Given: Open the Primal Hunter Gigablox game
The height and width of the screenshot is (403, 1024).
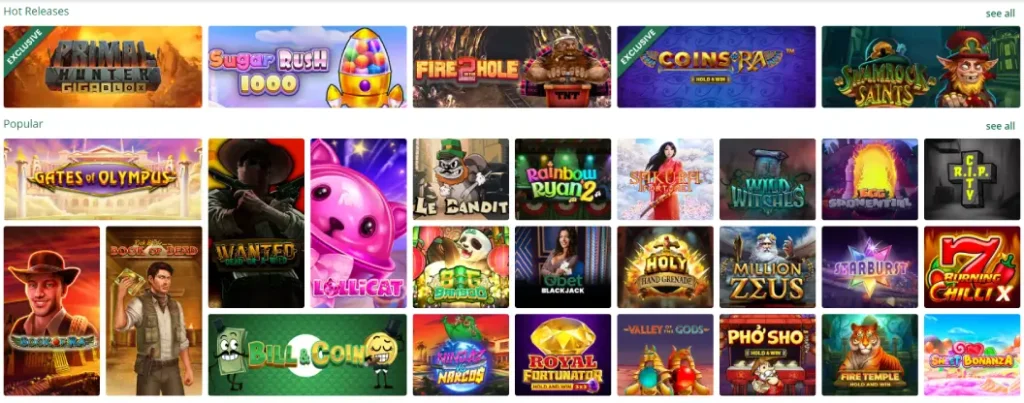Looking at the screenshot, I should tap(103, 67).
